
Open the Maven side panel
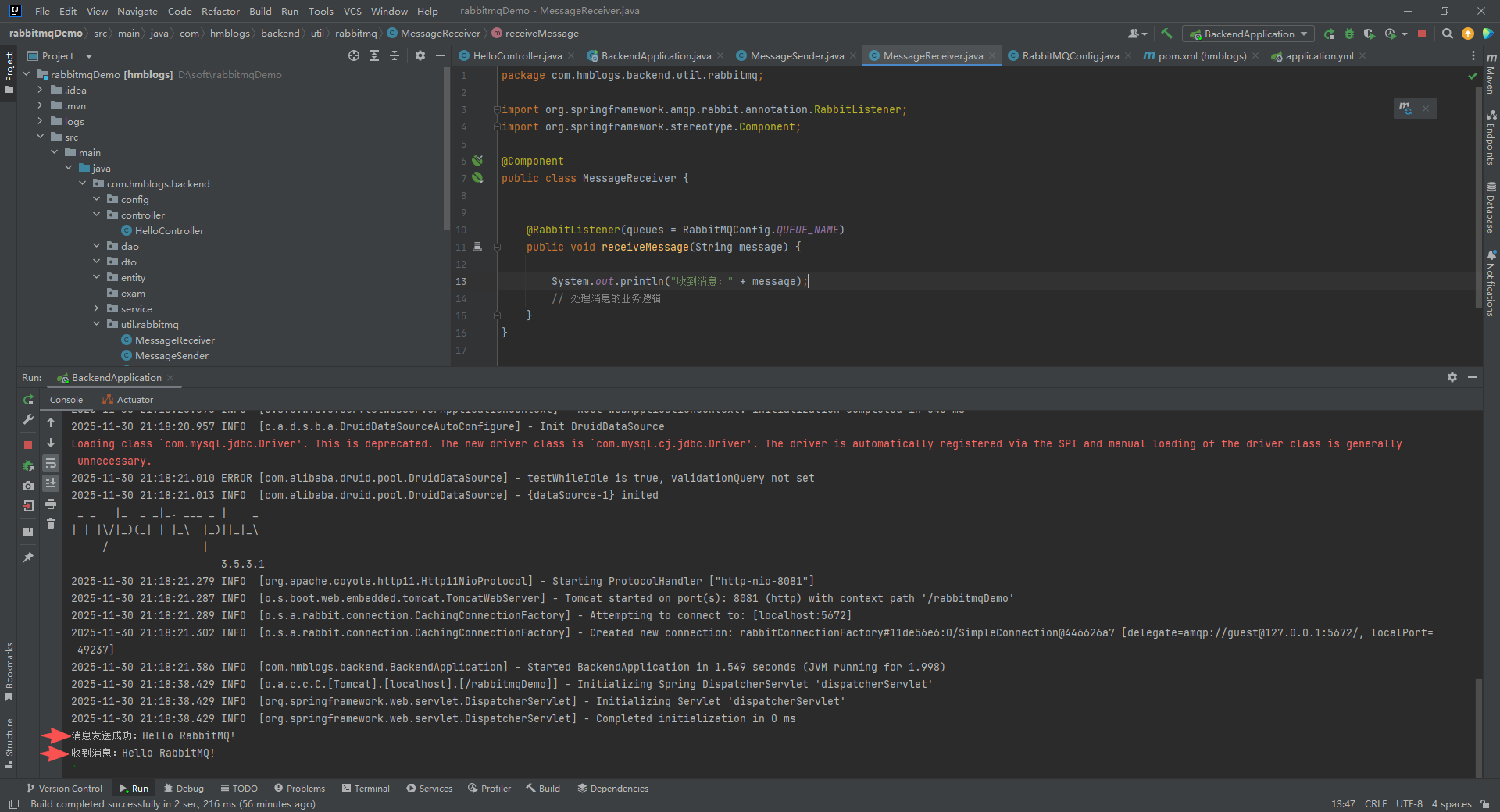(1491, 73)
